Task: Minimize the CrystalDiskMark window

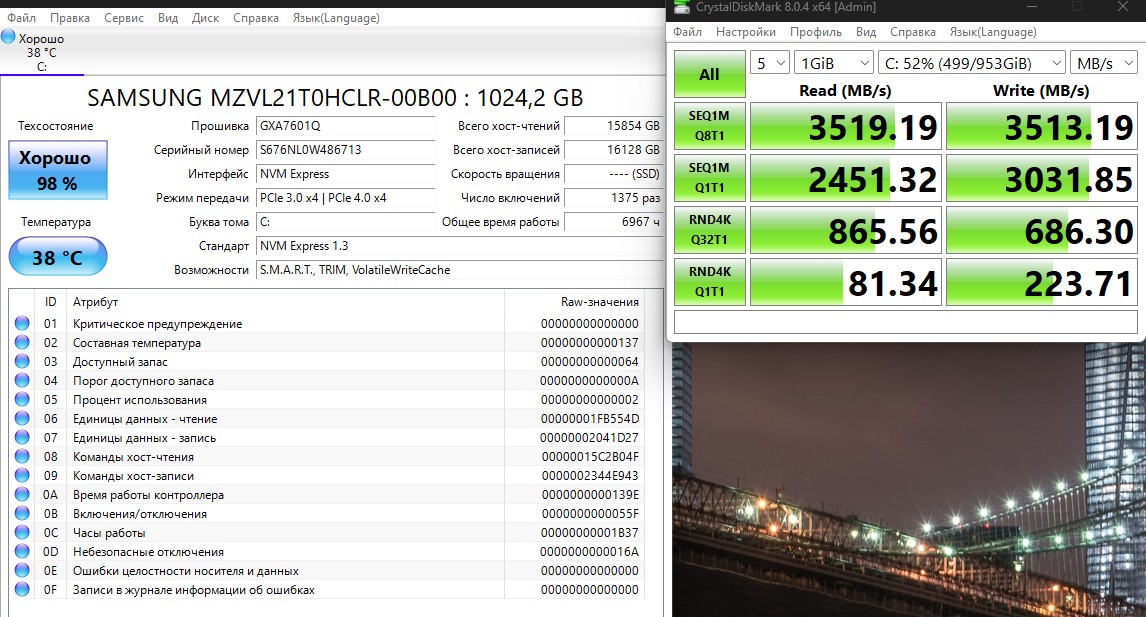Action: point(1032,7)
